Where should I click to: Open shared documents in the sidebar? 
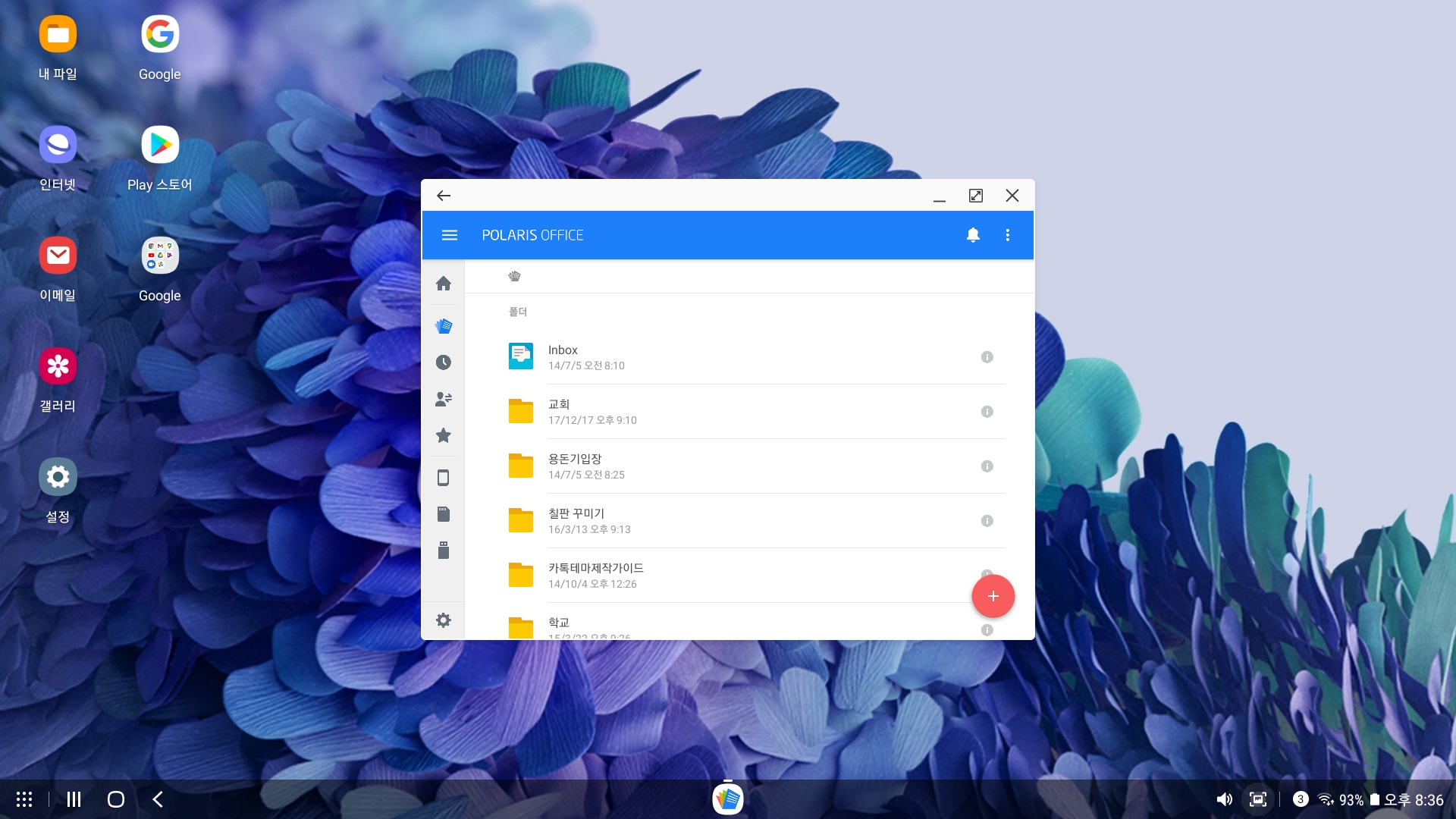point(444,399)
